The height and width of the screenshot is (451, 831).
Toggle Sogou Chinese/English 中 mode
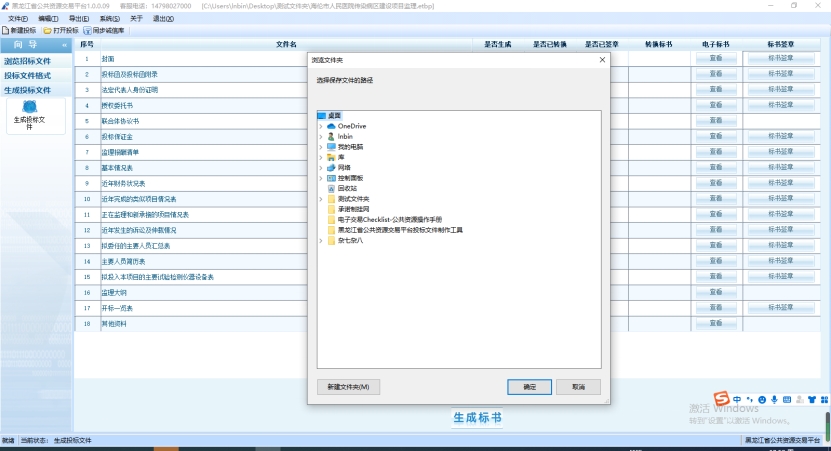coord(736,400)
